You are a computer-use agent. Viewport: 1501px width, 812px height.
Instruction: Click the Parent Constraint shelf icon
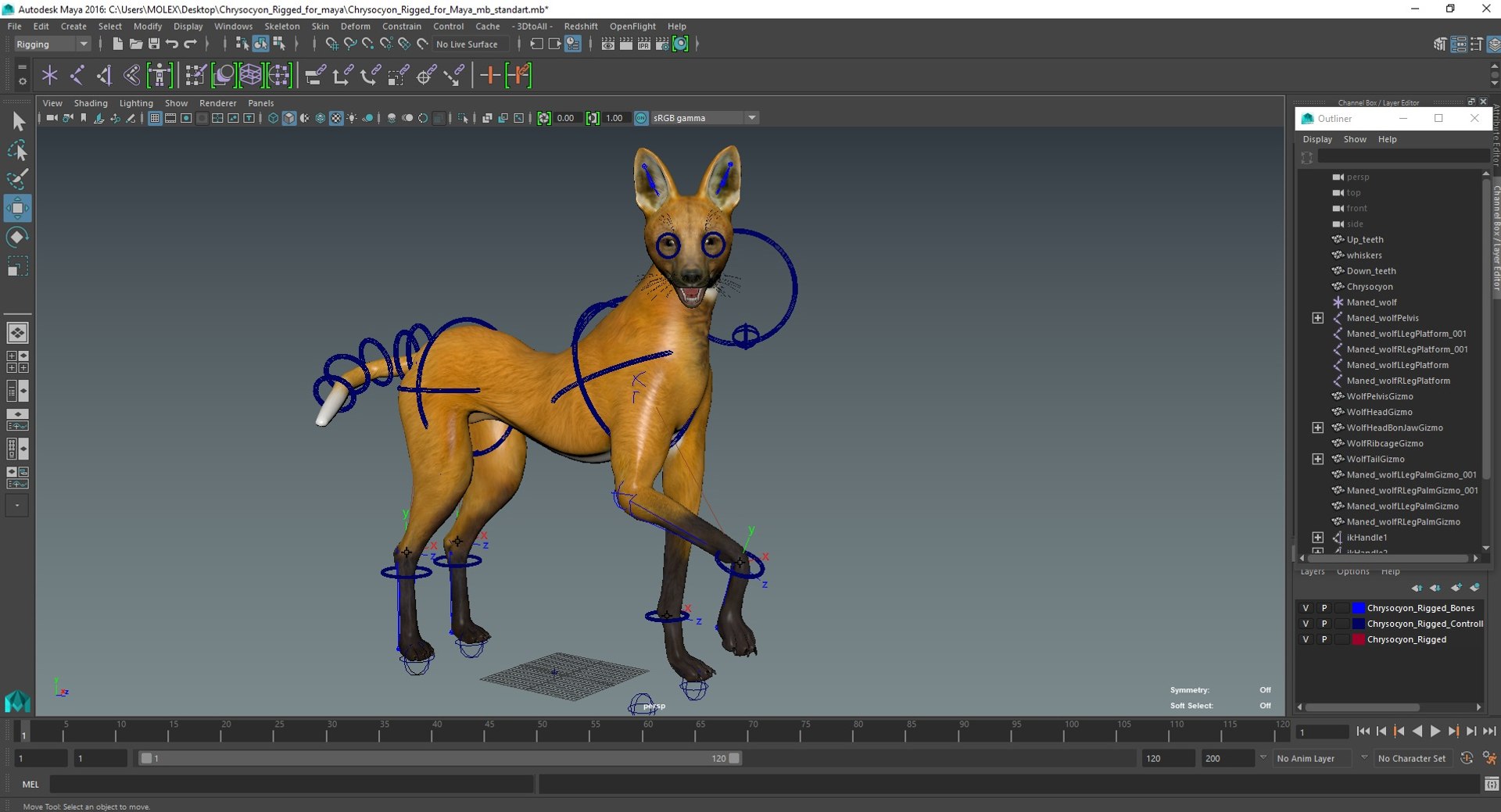coord(314,75)
